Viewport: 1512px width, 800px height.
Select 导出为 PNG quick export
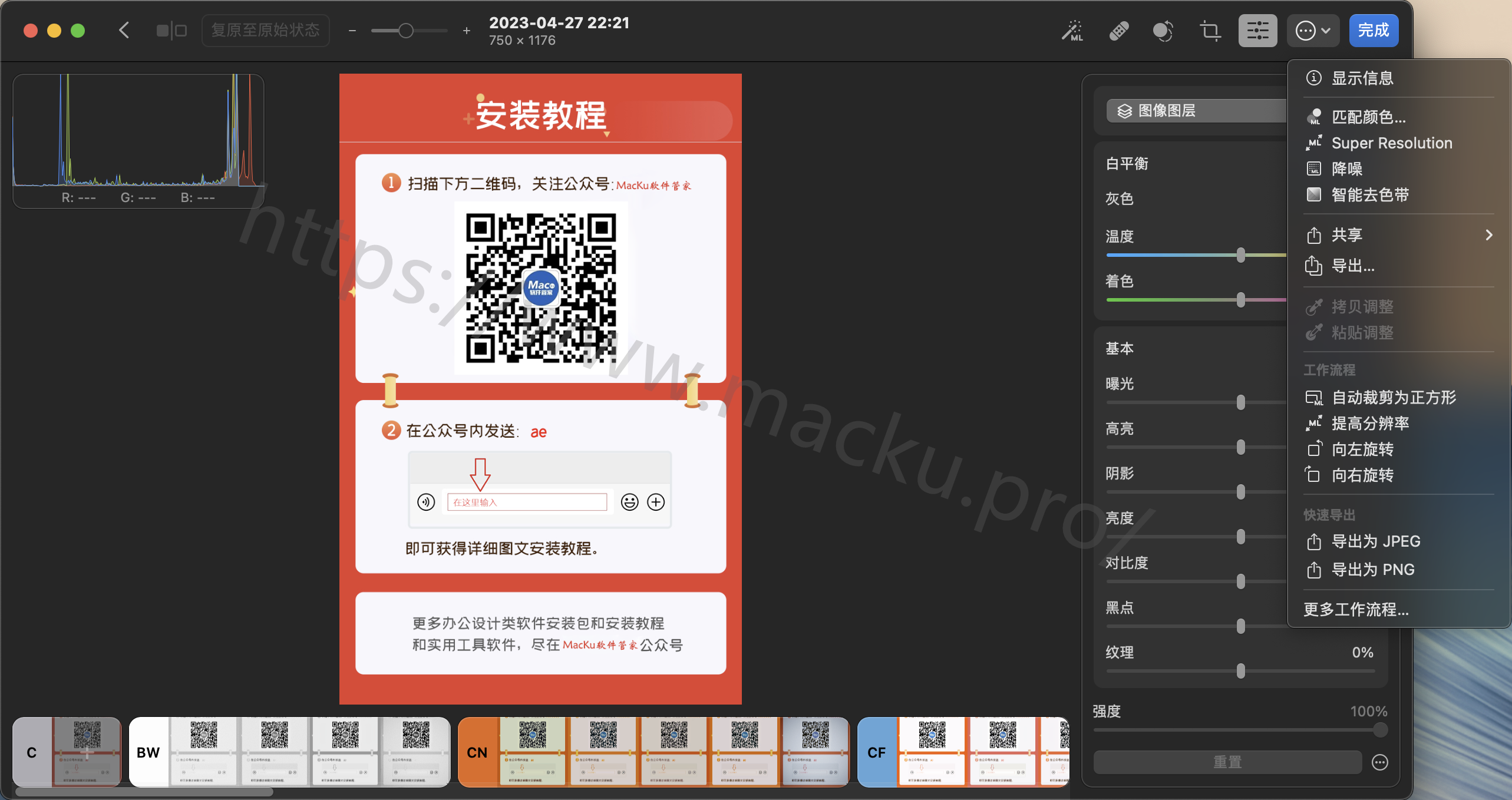point(1399,570)
